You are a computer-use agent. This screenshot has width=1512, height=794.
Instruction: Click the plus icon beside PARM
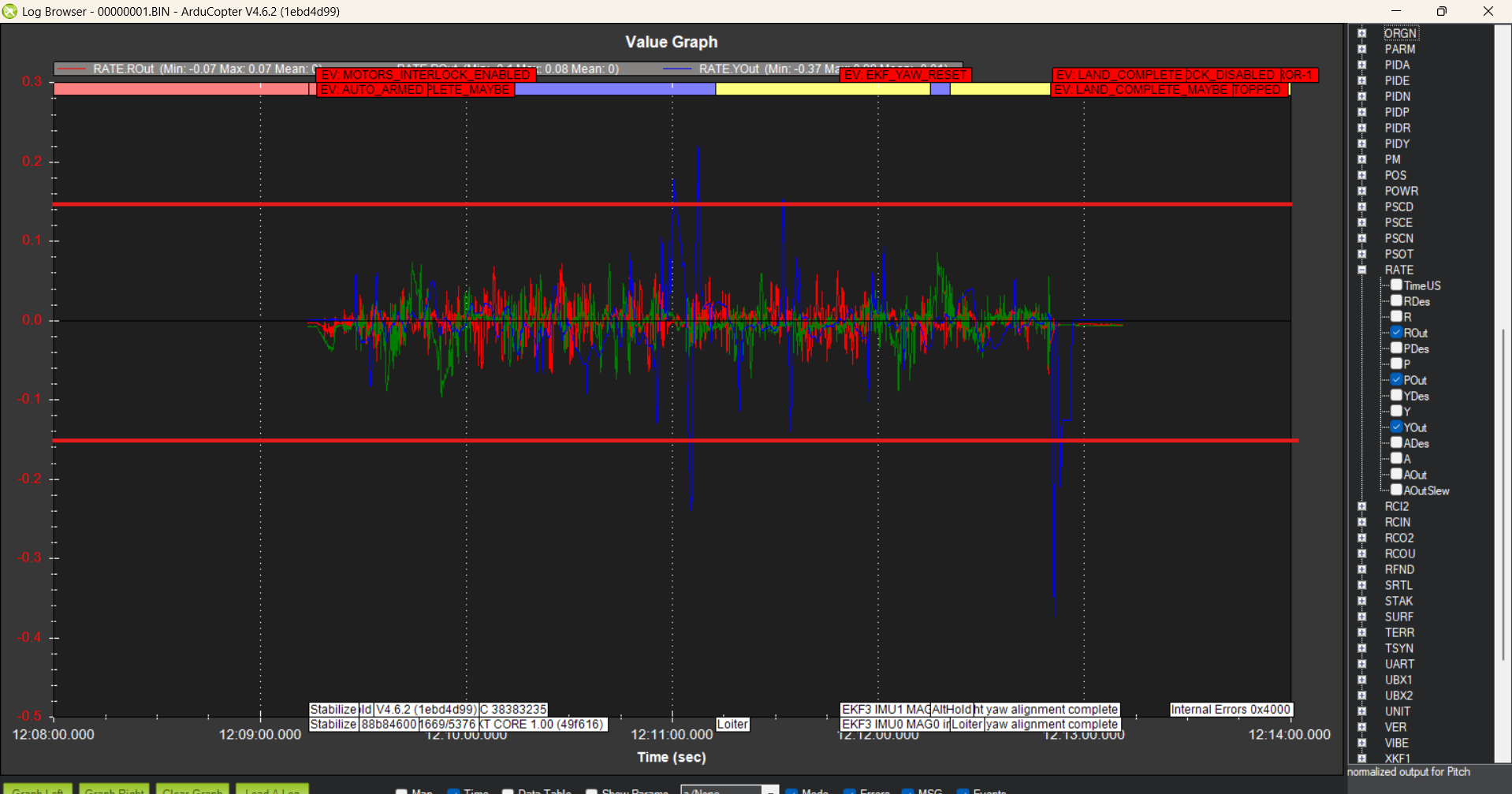coord(1361,49)
